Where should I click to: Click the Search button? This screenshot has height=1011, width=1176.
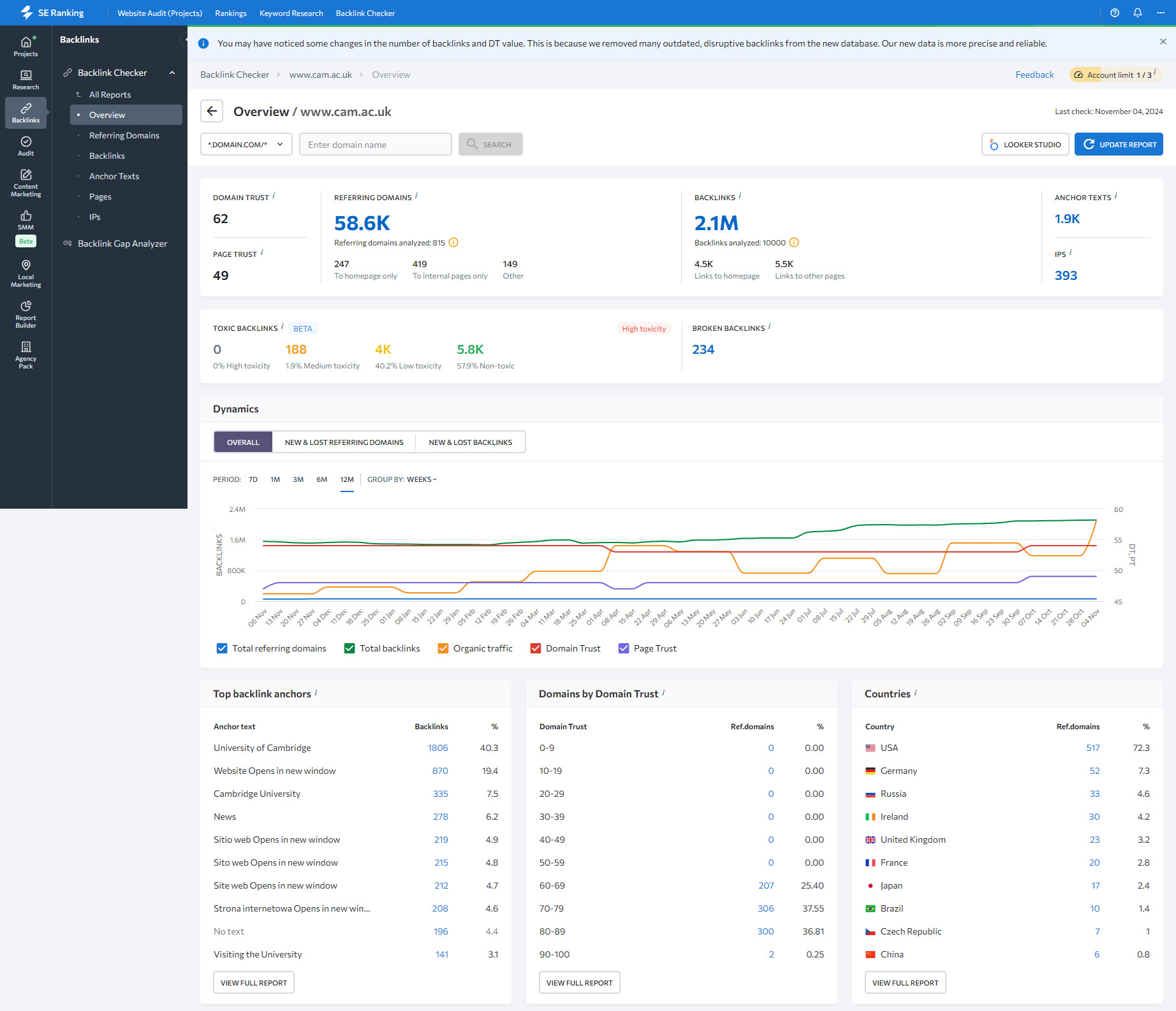click(x=490, y=144)
